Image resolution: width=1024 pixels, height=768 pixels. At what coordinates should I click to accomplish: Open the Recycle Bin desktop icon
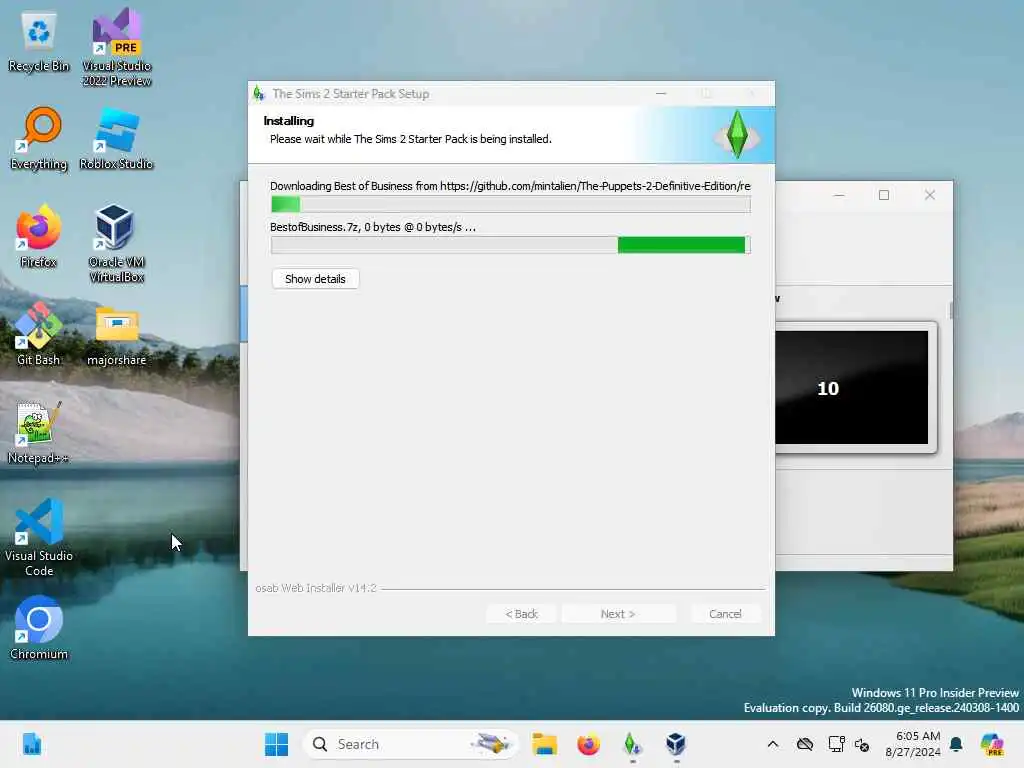coord(39,42)
